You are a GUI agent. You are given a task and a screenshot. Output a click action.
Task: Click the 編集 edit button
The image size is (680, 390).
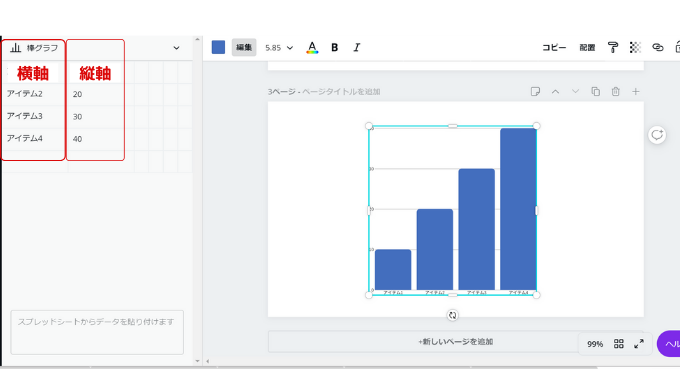click(x=244, y=47)
